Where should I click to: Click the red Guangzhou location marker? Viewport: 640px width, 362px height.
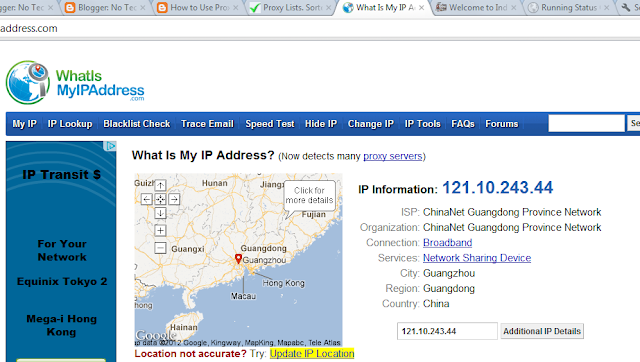coord(238,258)
